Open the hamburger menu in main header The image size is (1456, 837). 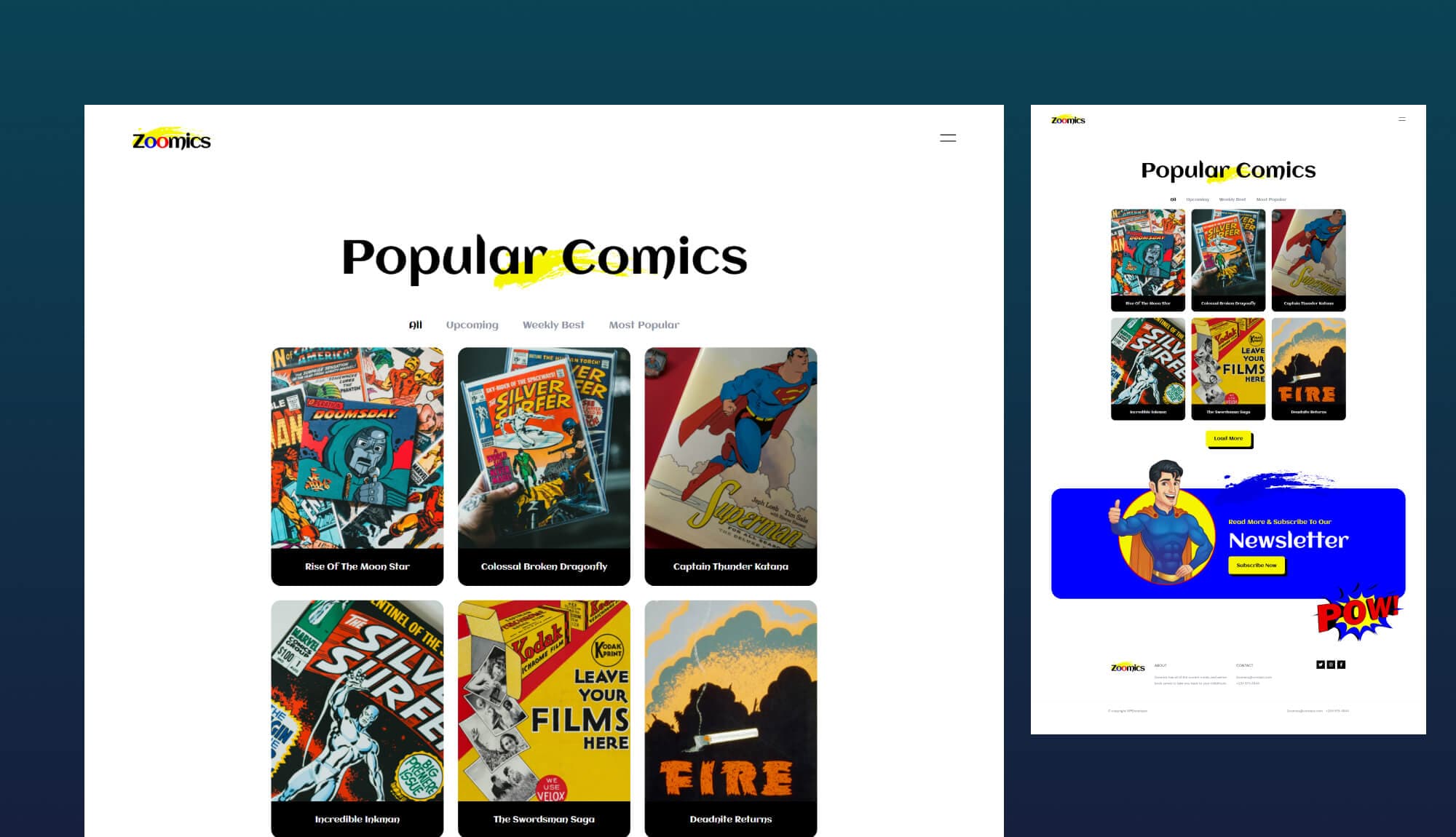pyautogui.click(x=948, y=138)
